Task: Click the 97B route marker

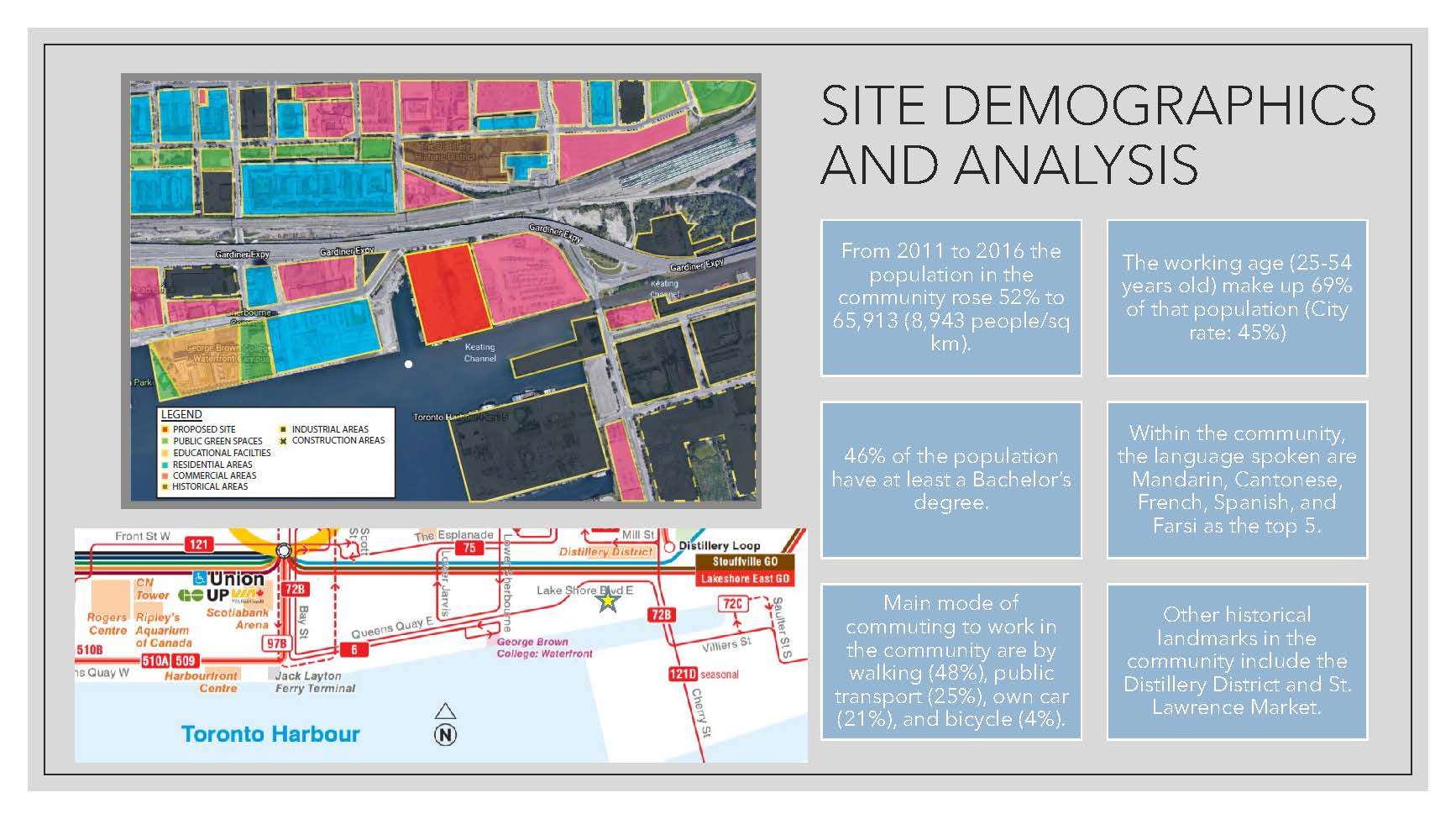Action: click(275, 643)
